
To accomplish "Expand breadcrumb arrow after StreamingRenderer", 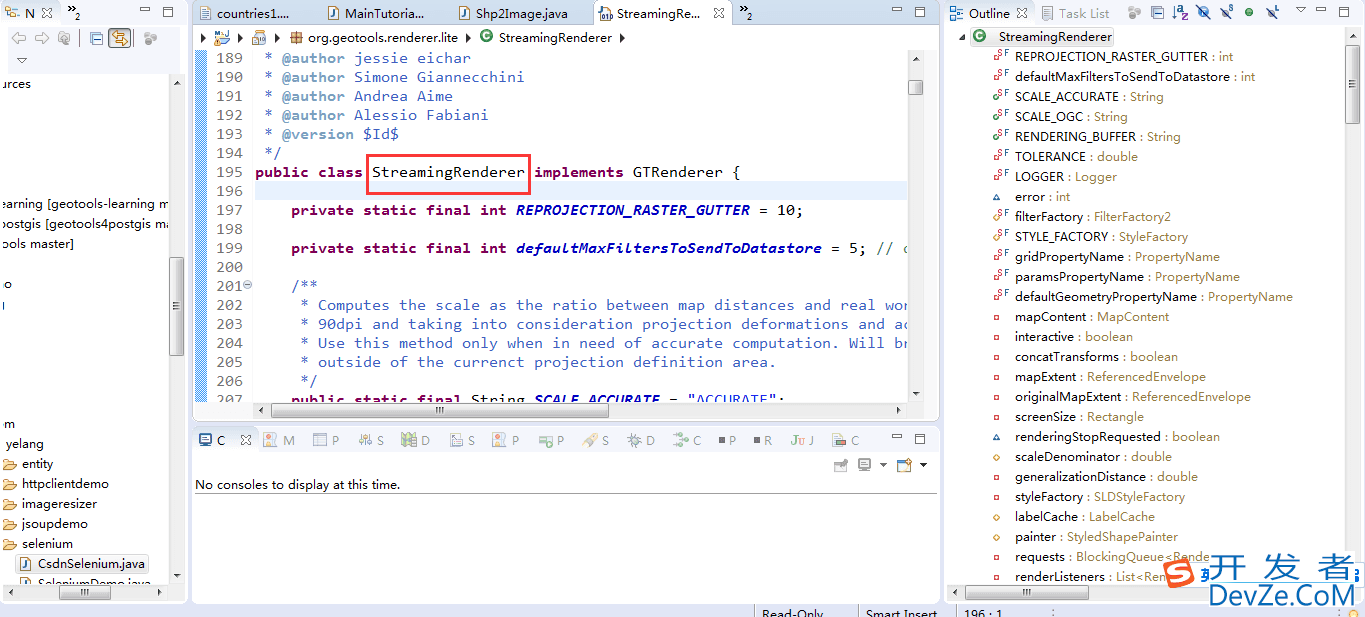I will point(622,38).
